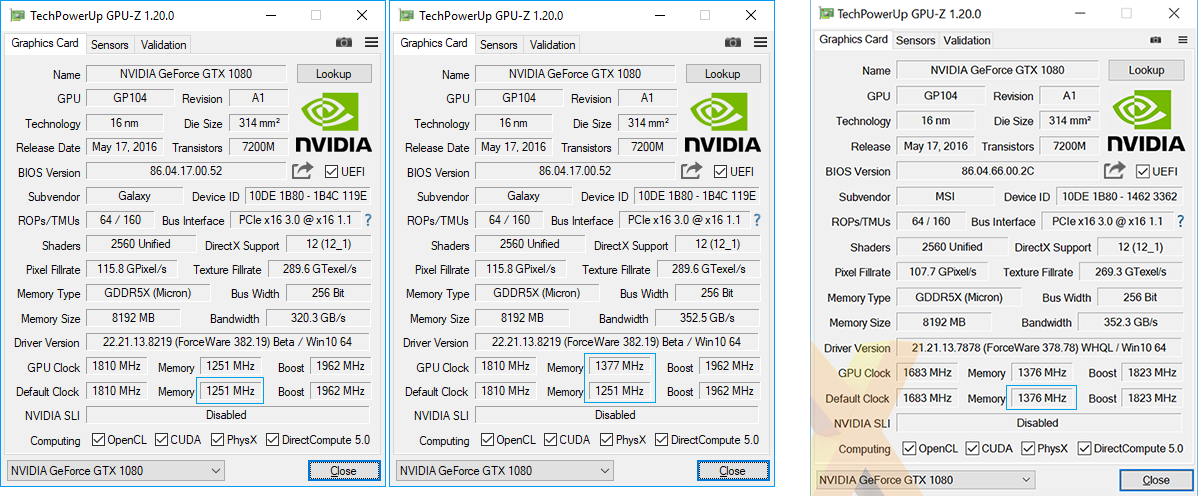Select Graphics Card tab in right window
Image resolution: width=1200 pixels, height=496 pixels.
tap(854, 39)
